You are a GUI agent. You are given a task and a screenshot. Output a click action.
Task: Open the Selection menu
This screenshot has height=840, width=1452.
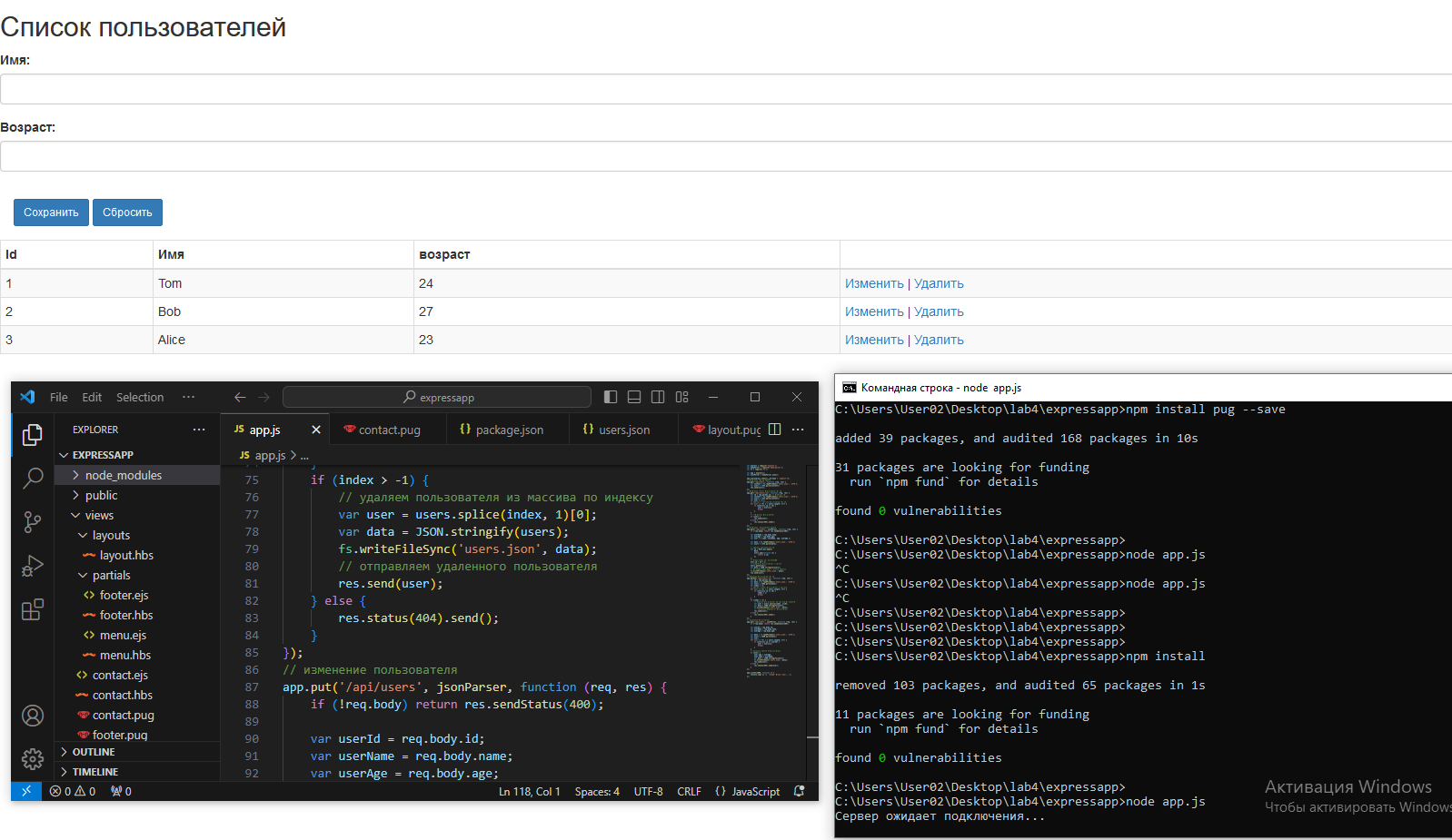(140, 397)
